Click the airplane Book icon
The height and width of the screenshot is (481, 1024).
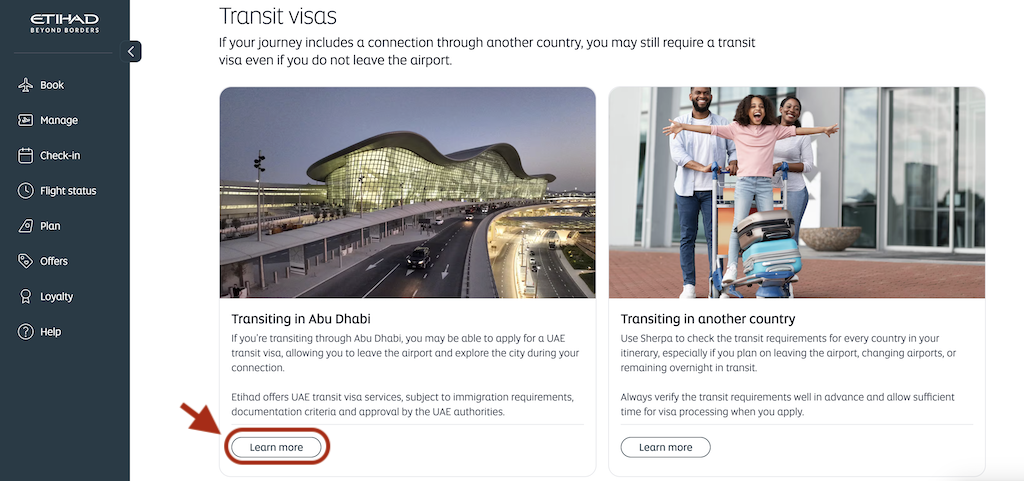(x=26, y=86)
